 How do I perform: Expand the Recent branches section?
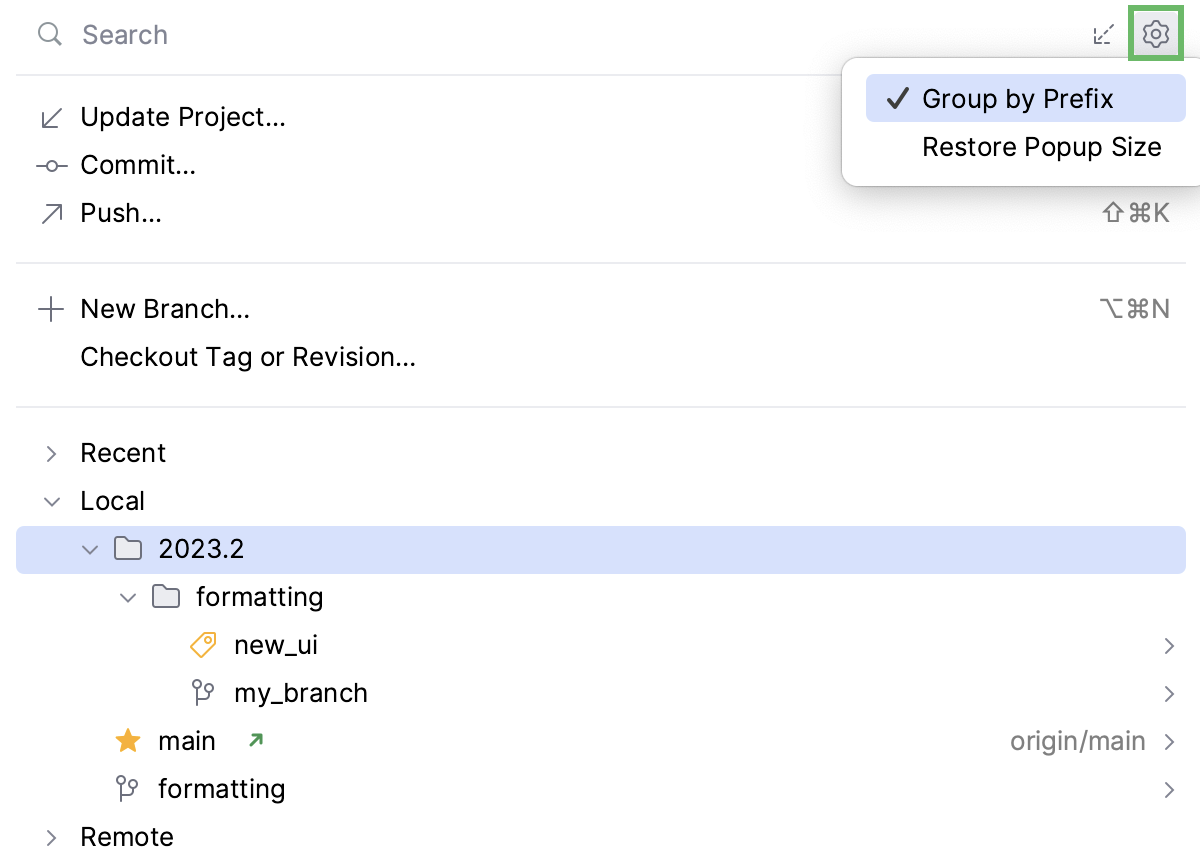pos(51,452)
